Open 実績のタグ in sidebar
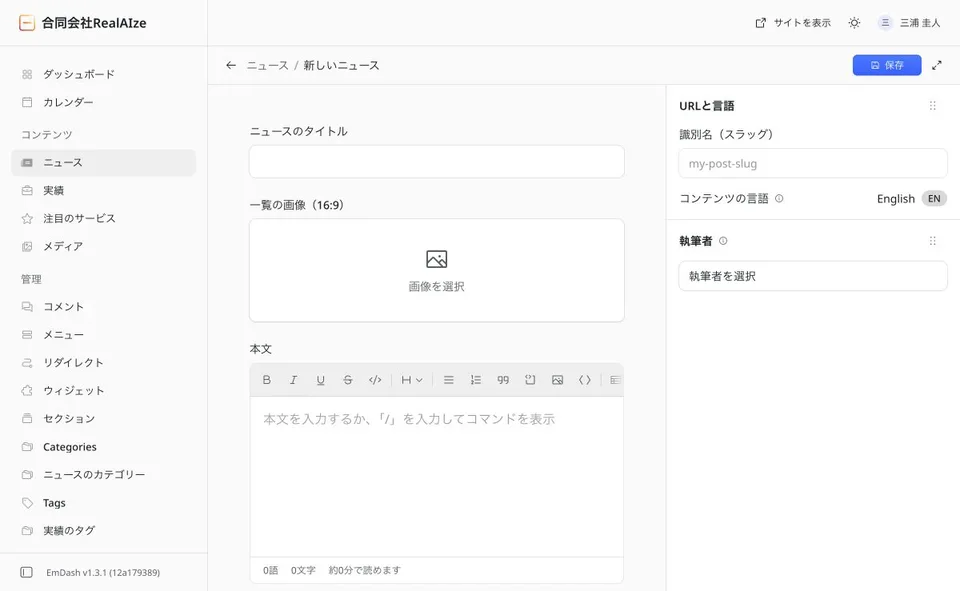This screenshot has height=591, width=960. click(x=103, y=530)
